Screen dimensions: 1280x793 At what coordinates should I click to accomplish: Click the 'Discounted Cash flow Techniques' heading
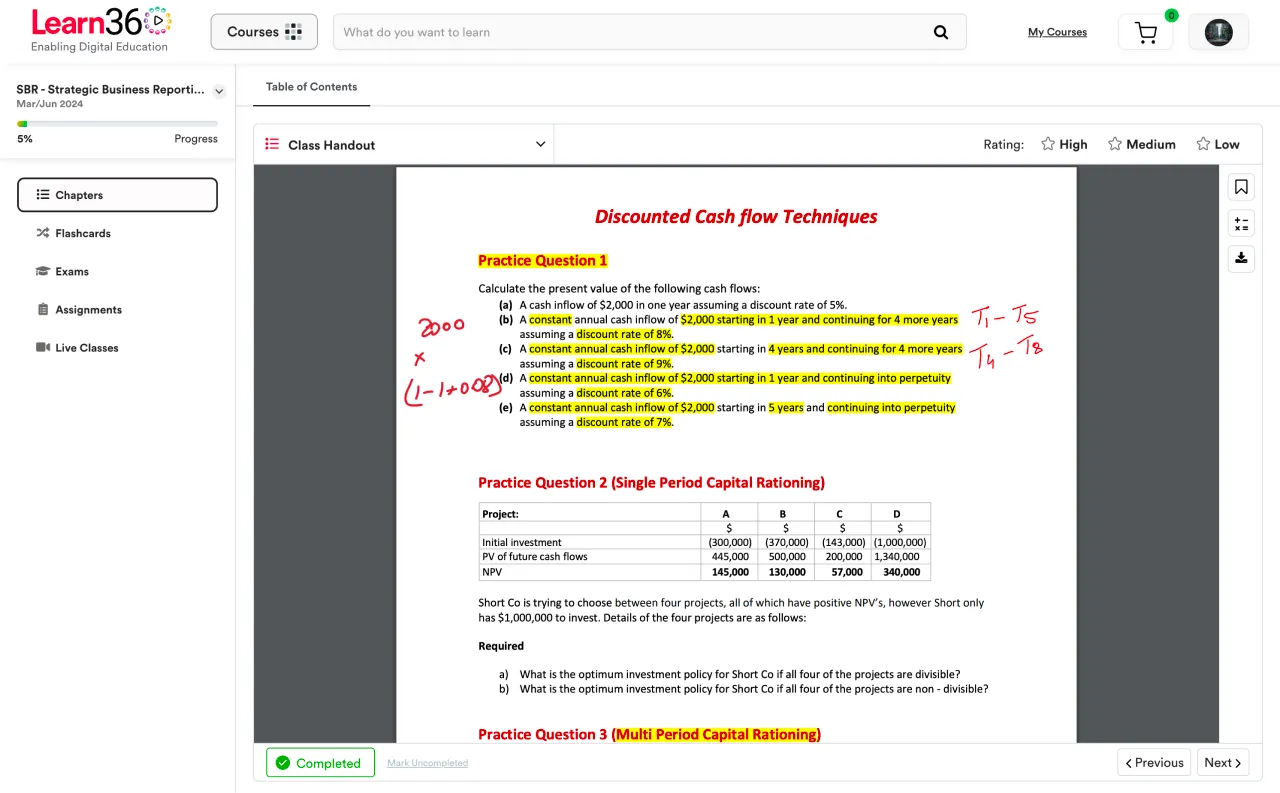[x=736, y=216]
